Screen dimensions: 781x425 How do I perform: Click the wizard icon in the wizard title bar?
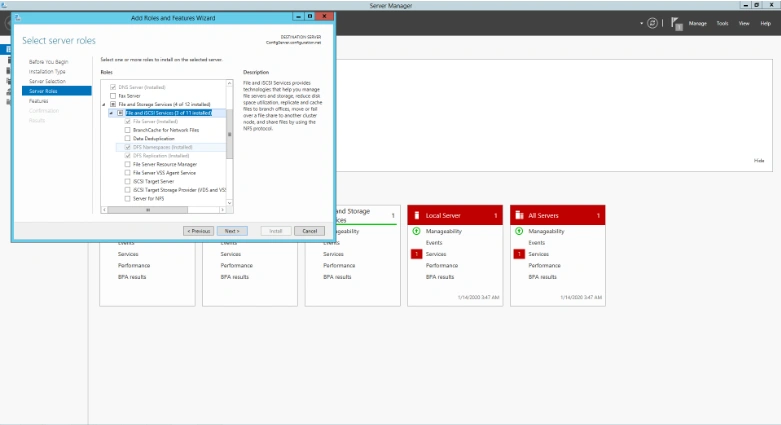click(18, 17)
